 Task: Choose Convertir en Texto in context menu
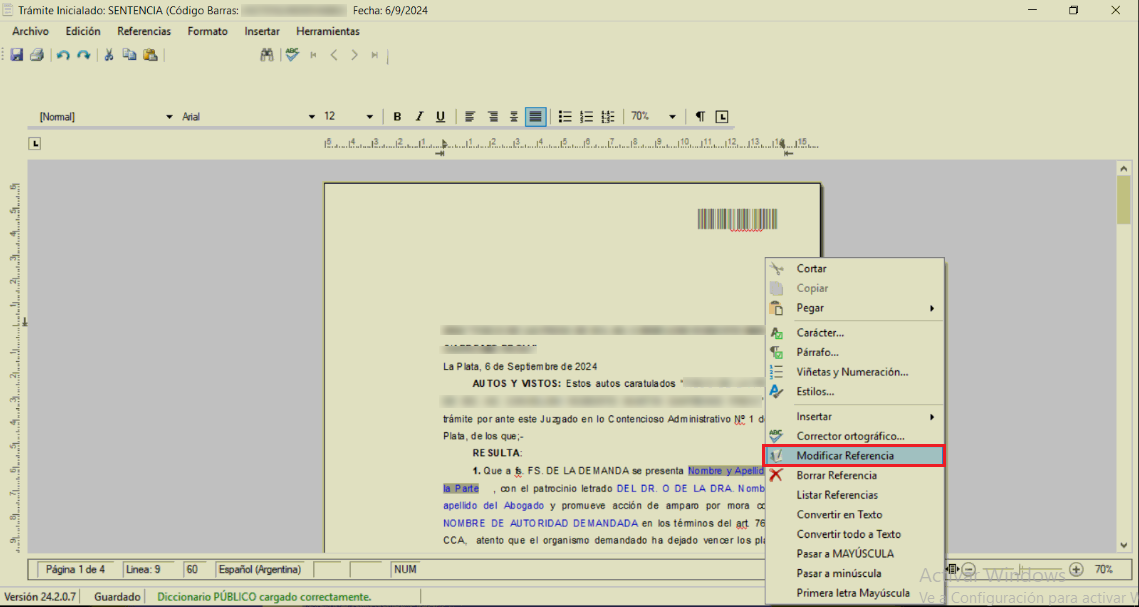click(854, 515)
